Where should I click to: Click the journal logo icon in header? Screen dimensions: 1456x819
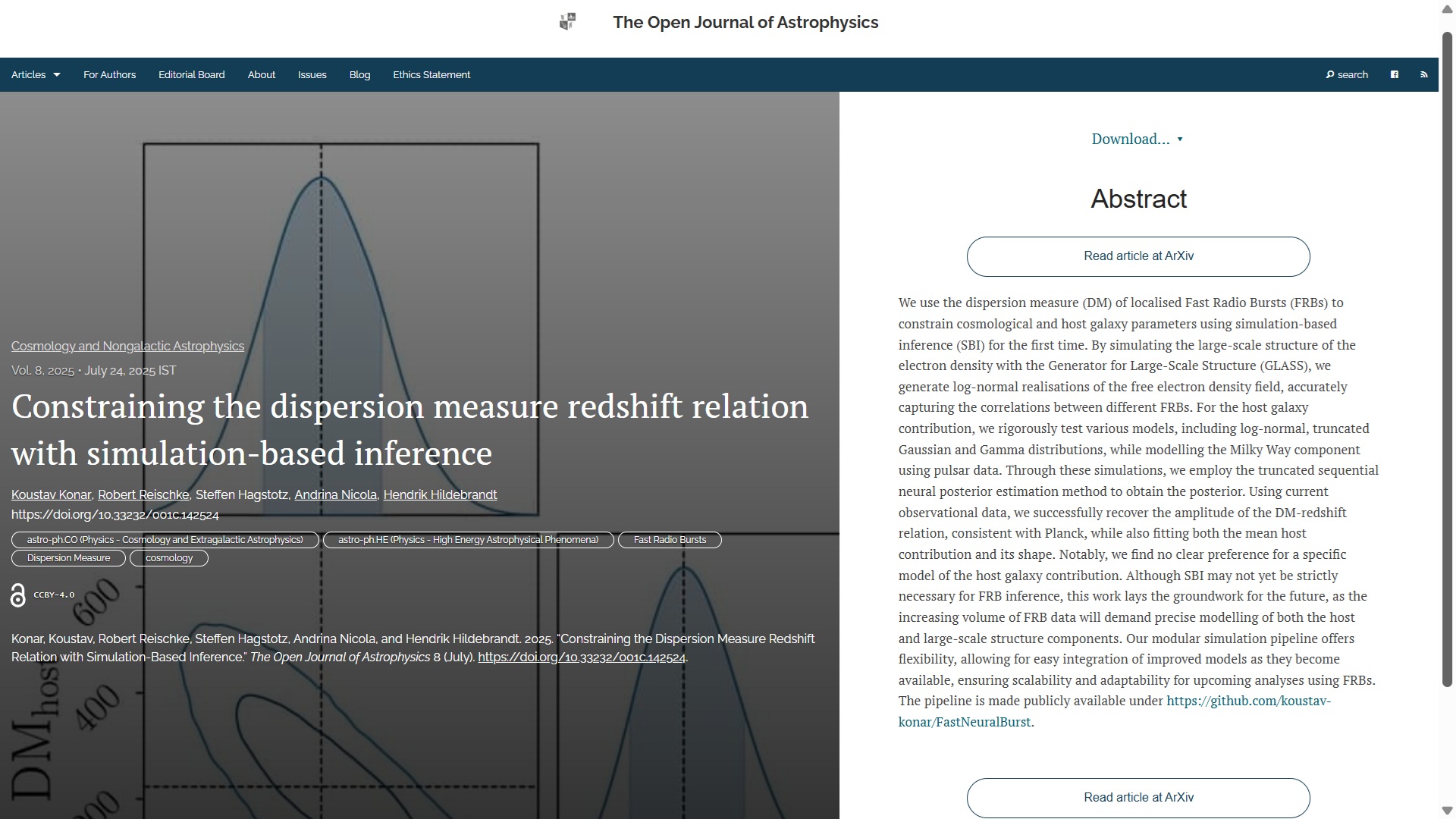click(x=567, y=22)
